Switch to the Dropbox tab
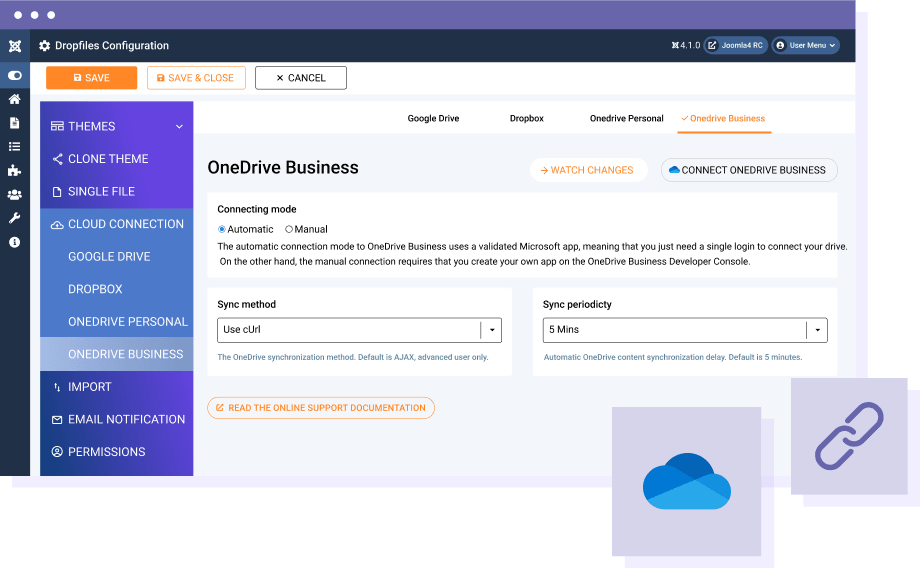This screenshot has width=920, height=568. tap(527, 119)
